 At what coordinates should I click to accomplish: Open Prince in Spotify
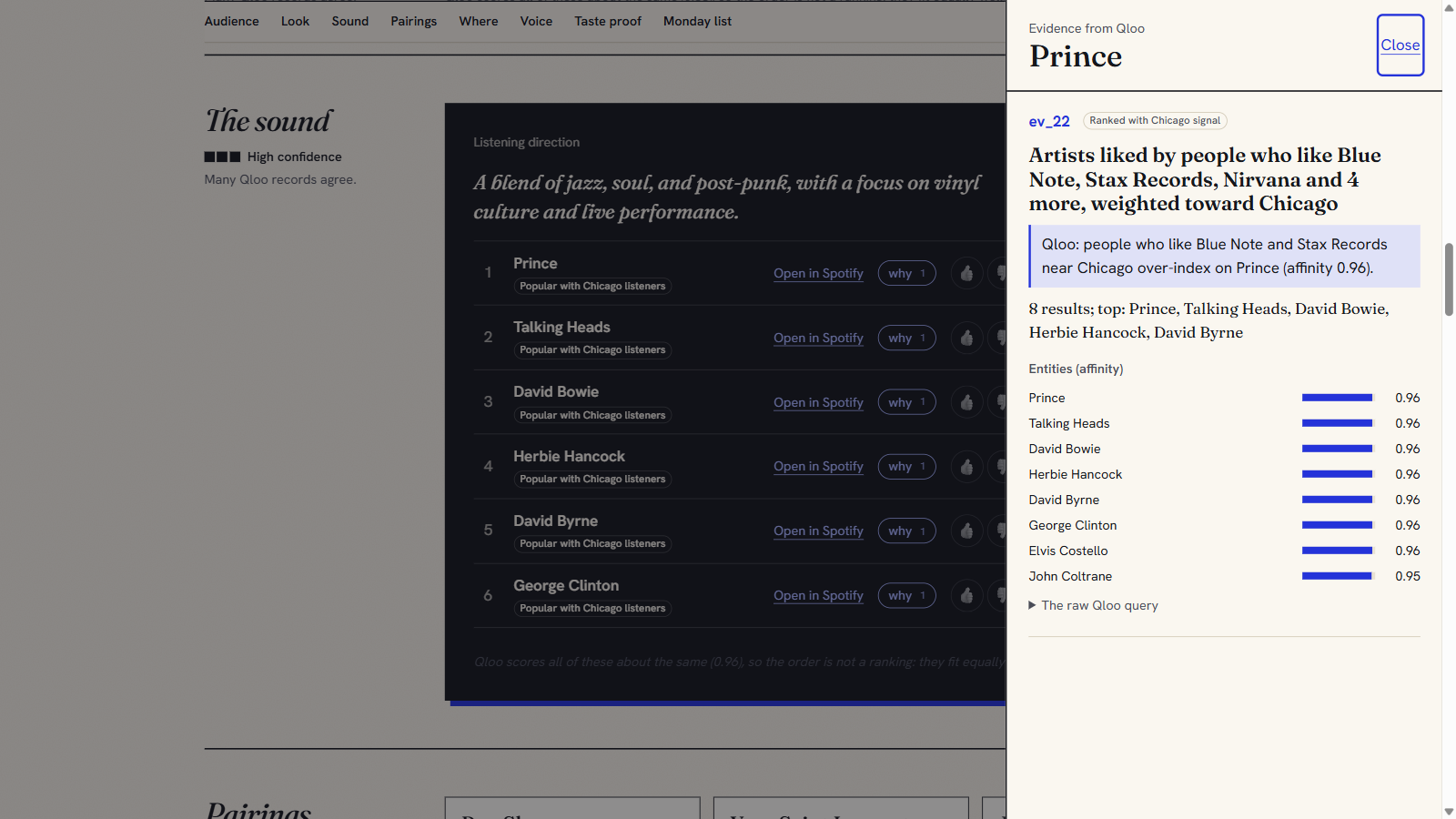tap(818, 273)
